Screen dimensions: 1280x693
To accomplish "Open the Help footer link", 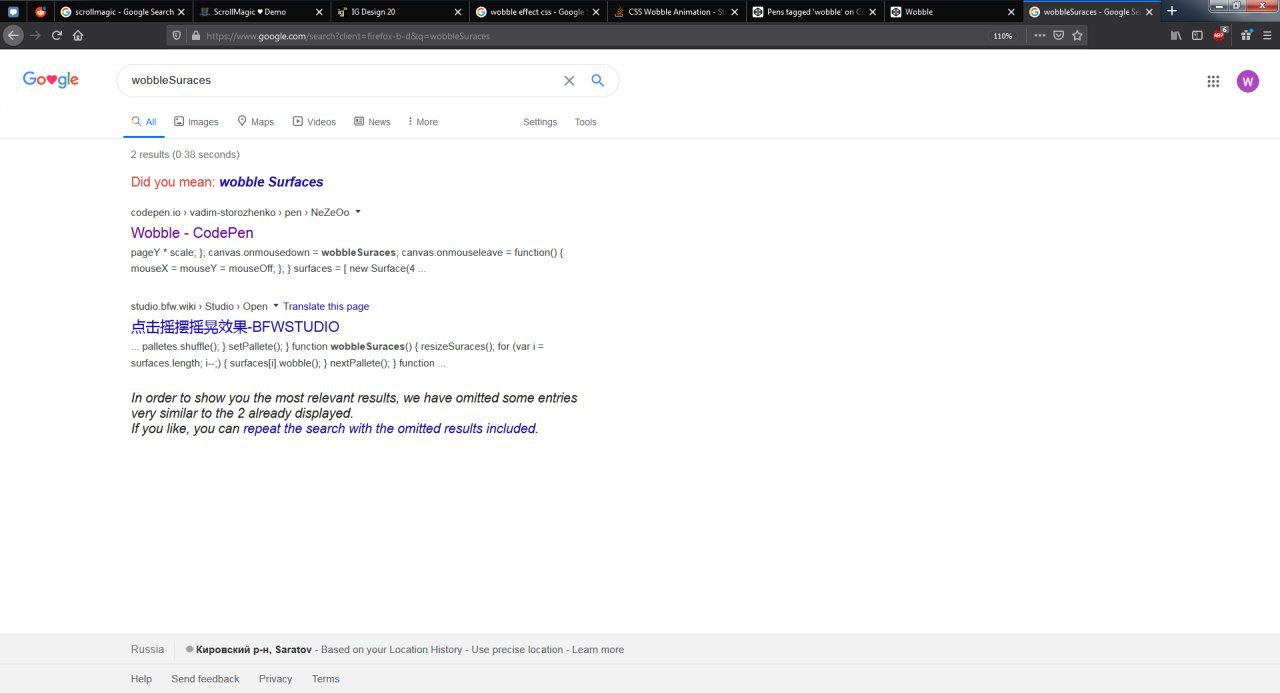I will [141, 679].
